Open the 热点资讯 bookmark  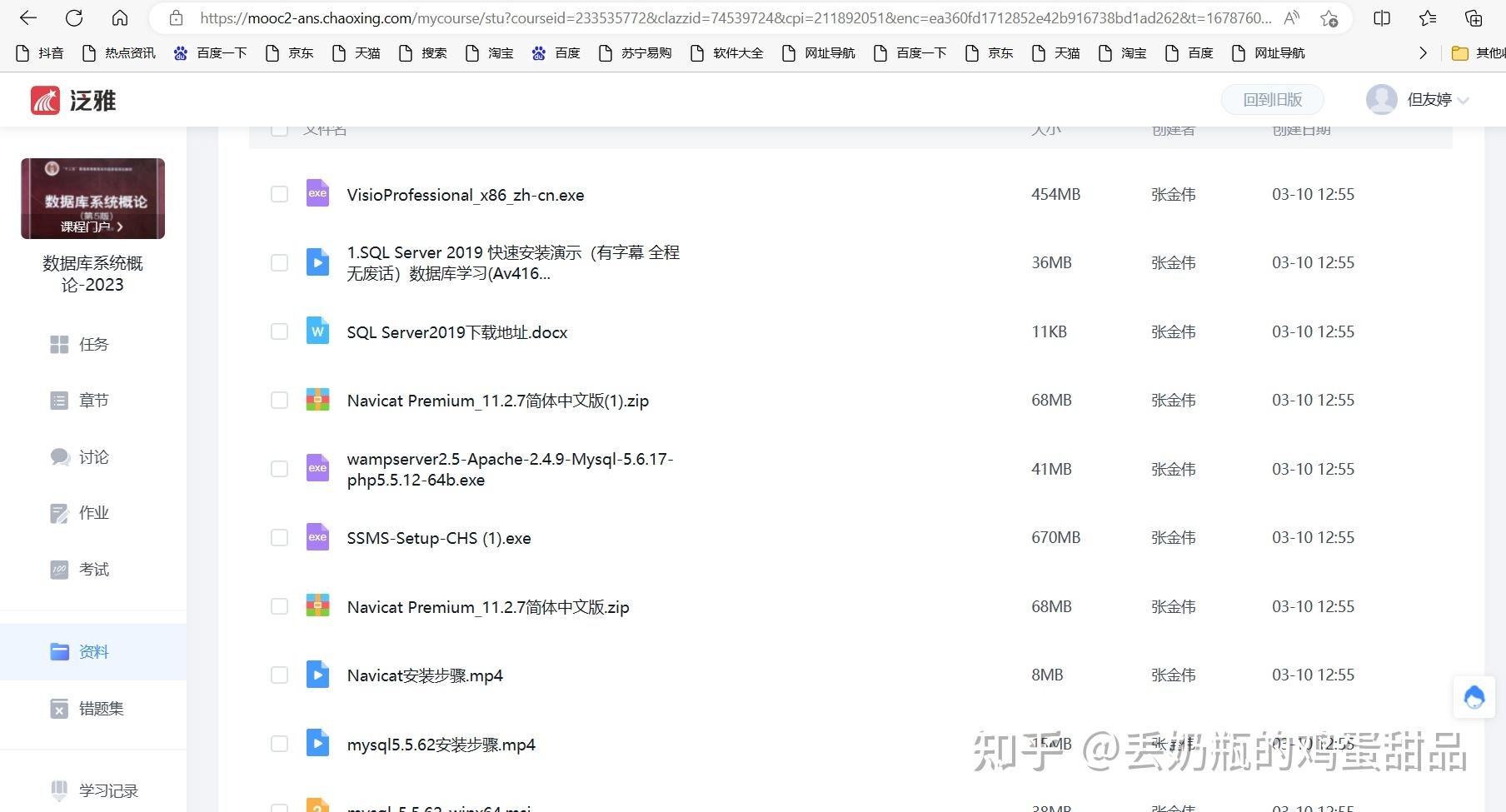click(119, 52)
